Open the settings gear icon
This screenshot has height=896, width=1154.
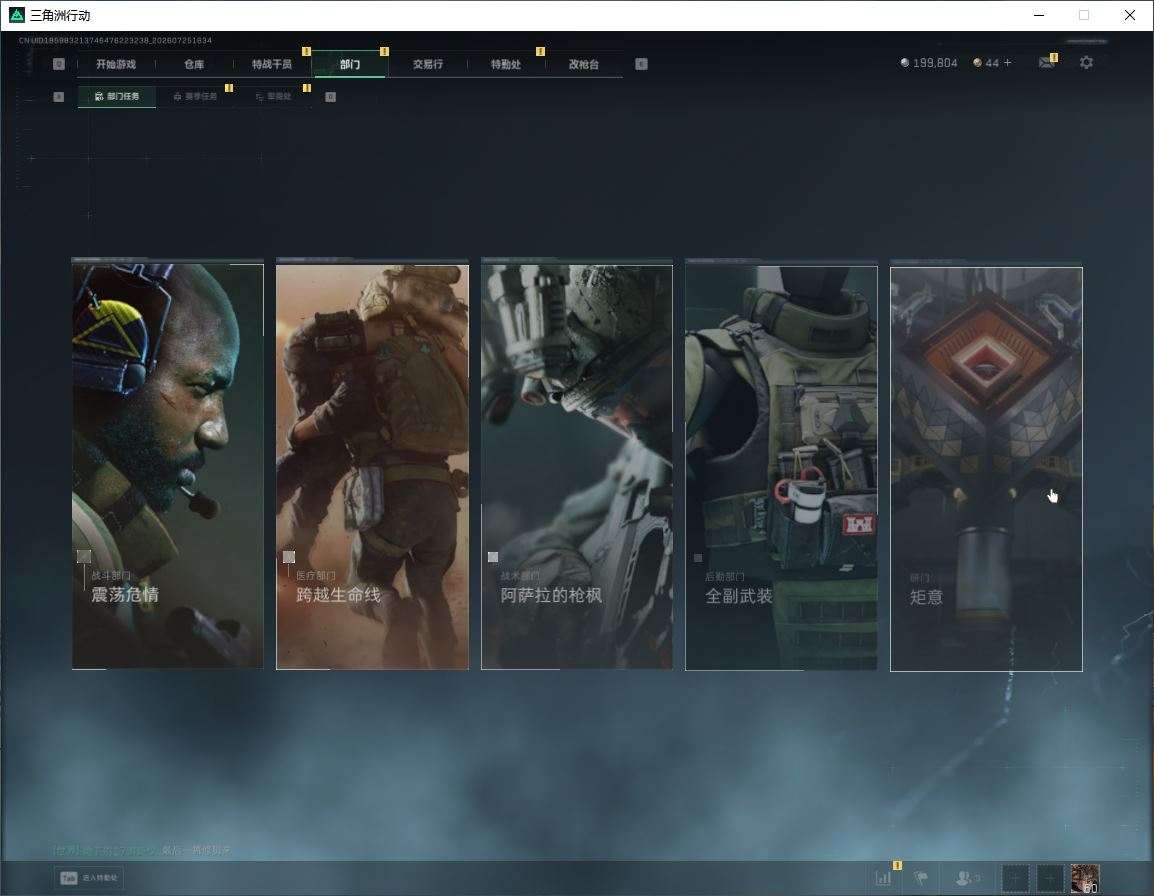[1086, 63]
